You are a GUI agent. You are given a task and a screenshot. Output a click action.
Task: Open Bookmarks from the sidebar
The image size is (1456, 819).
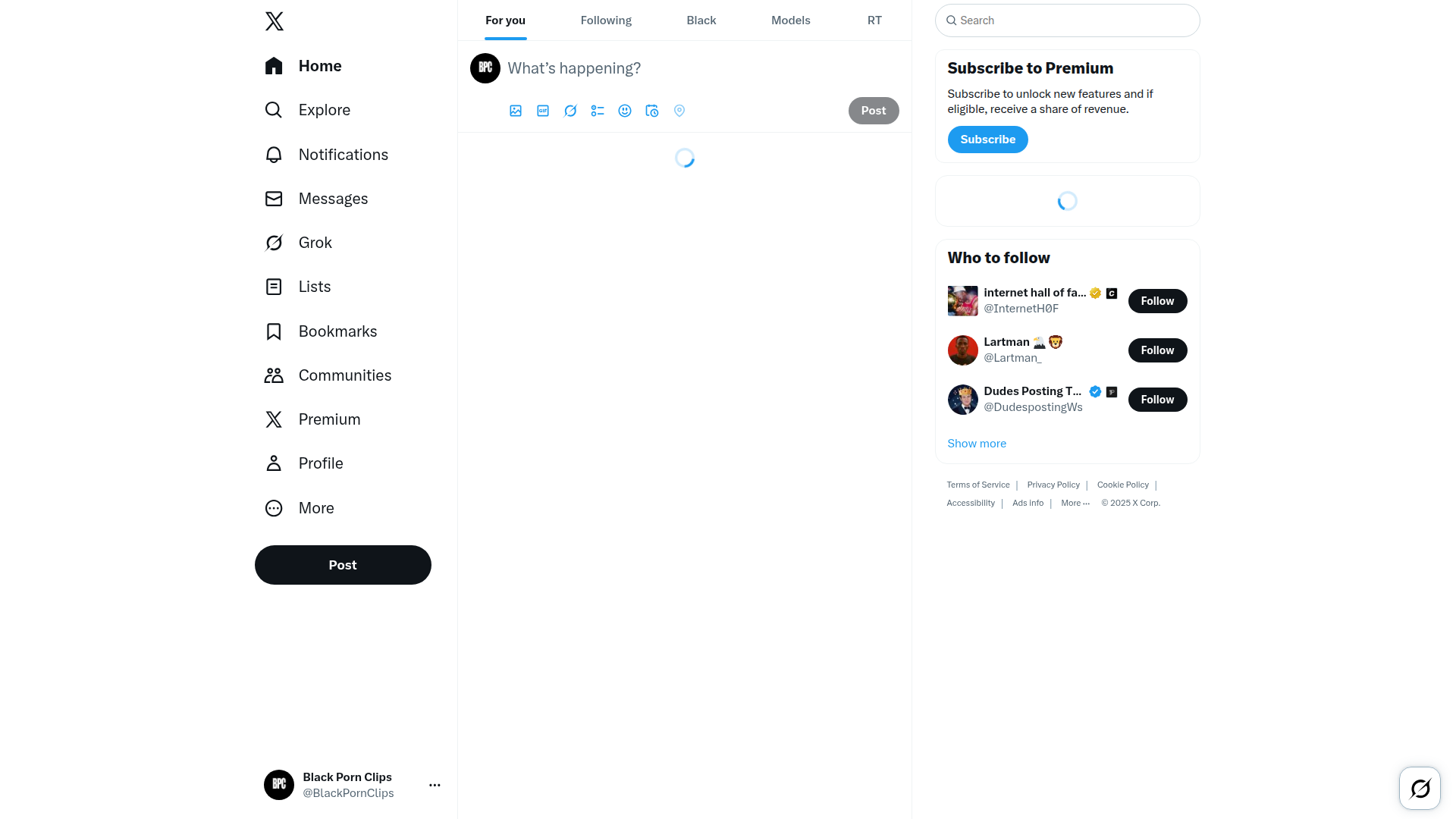tap(321, 331)
